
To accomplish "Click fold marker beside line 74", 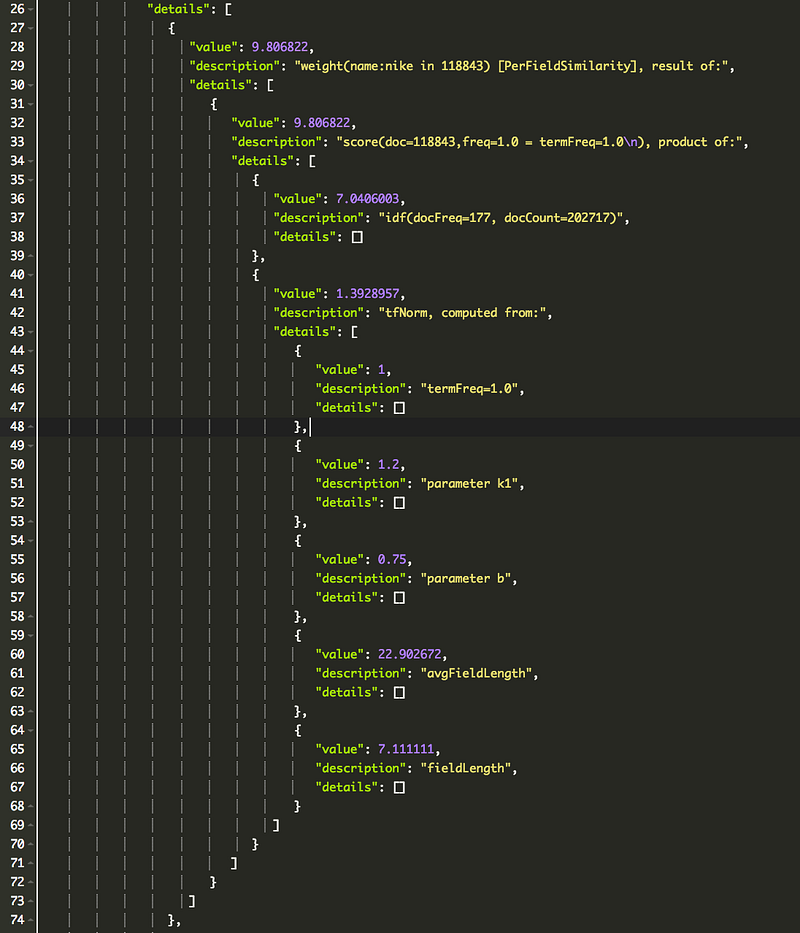I will click(x=30, y=921).
